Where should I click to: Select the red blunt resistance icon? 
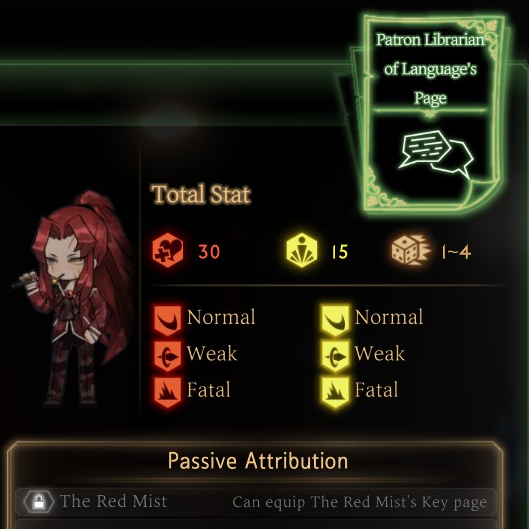pyautogui.click(x=168, y=392)
